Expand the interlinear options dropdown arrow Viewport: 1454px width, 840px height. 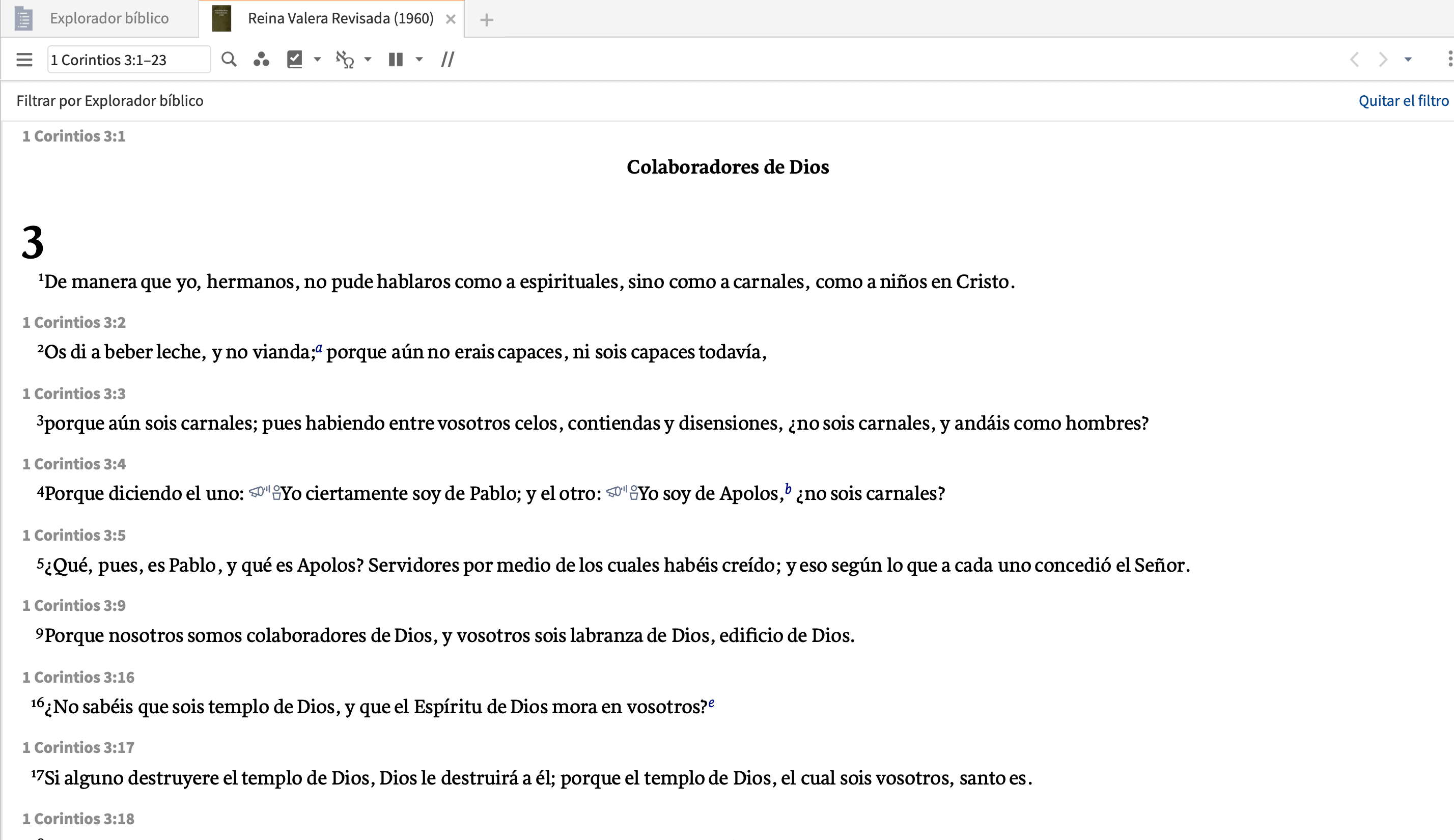pyautogui.click(x=368, y=60)
